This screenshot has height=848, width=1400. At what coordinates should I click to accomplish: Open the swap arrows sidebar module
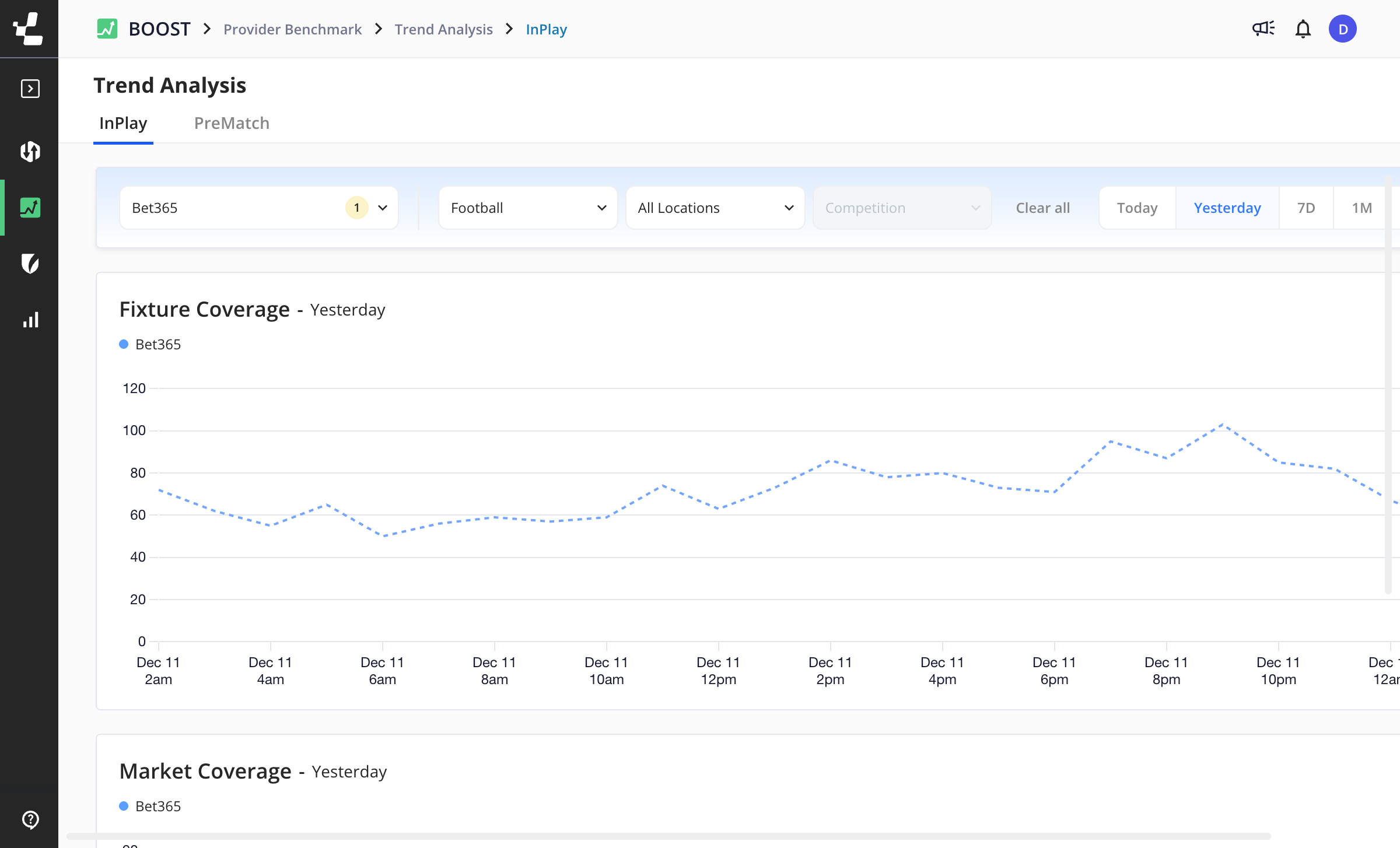click(30, 152)
